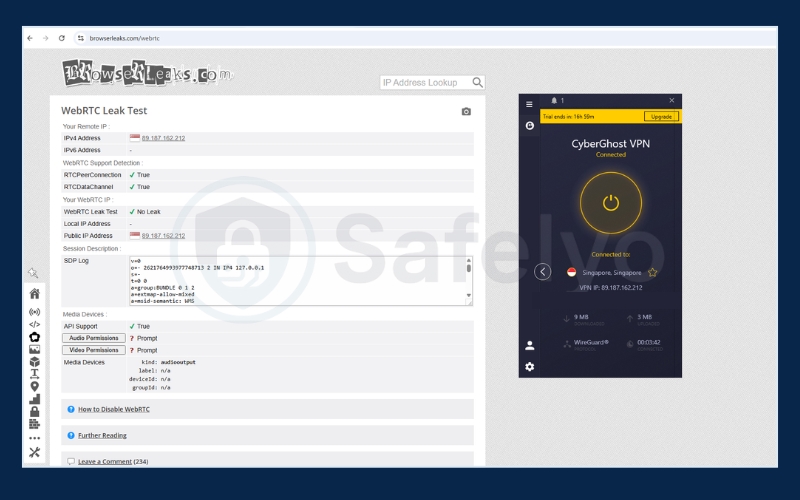Open the CyberGhost hamburger menu
This screenshot has height=500, width=800.
(529, 104)
